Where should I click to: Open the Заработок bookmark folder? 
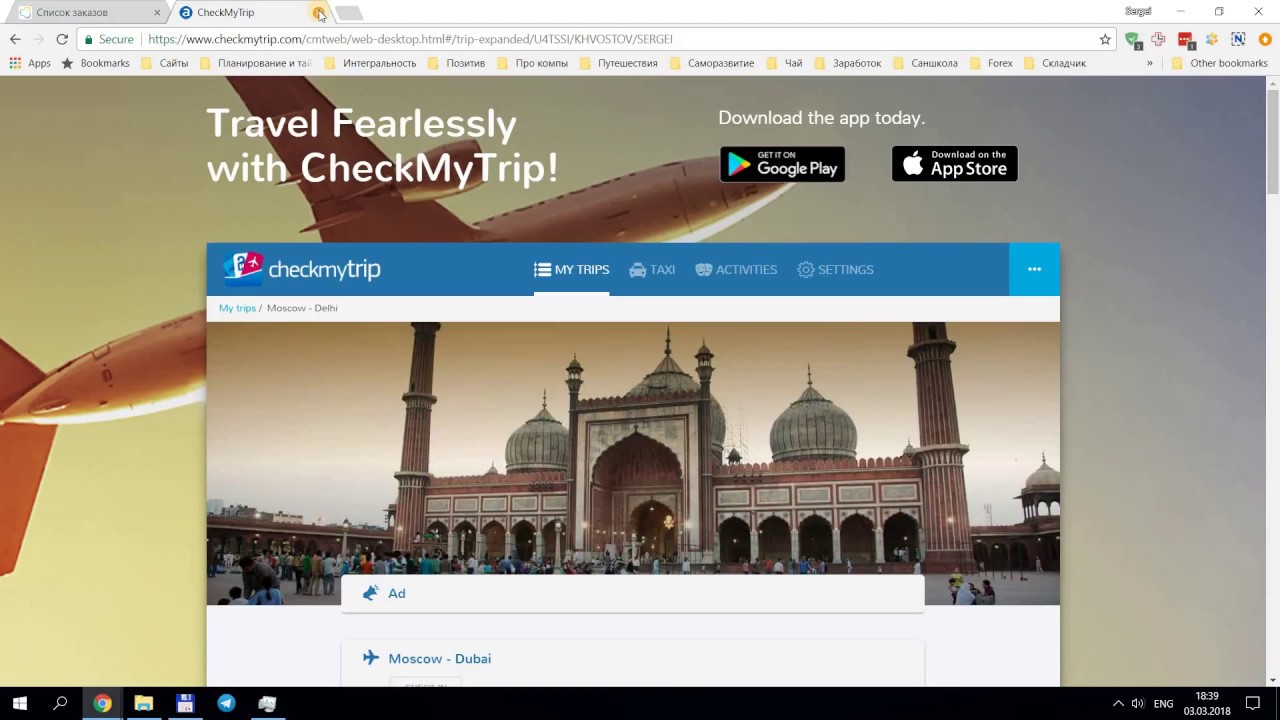click(848, 63)
